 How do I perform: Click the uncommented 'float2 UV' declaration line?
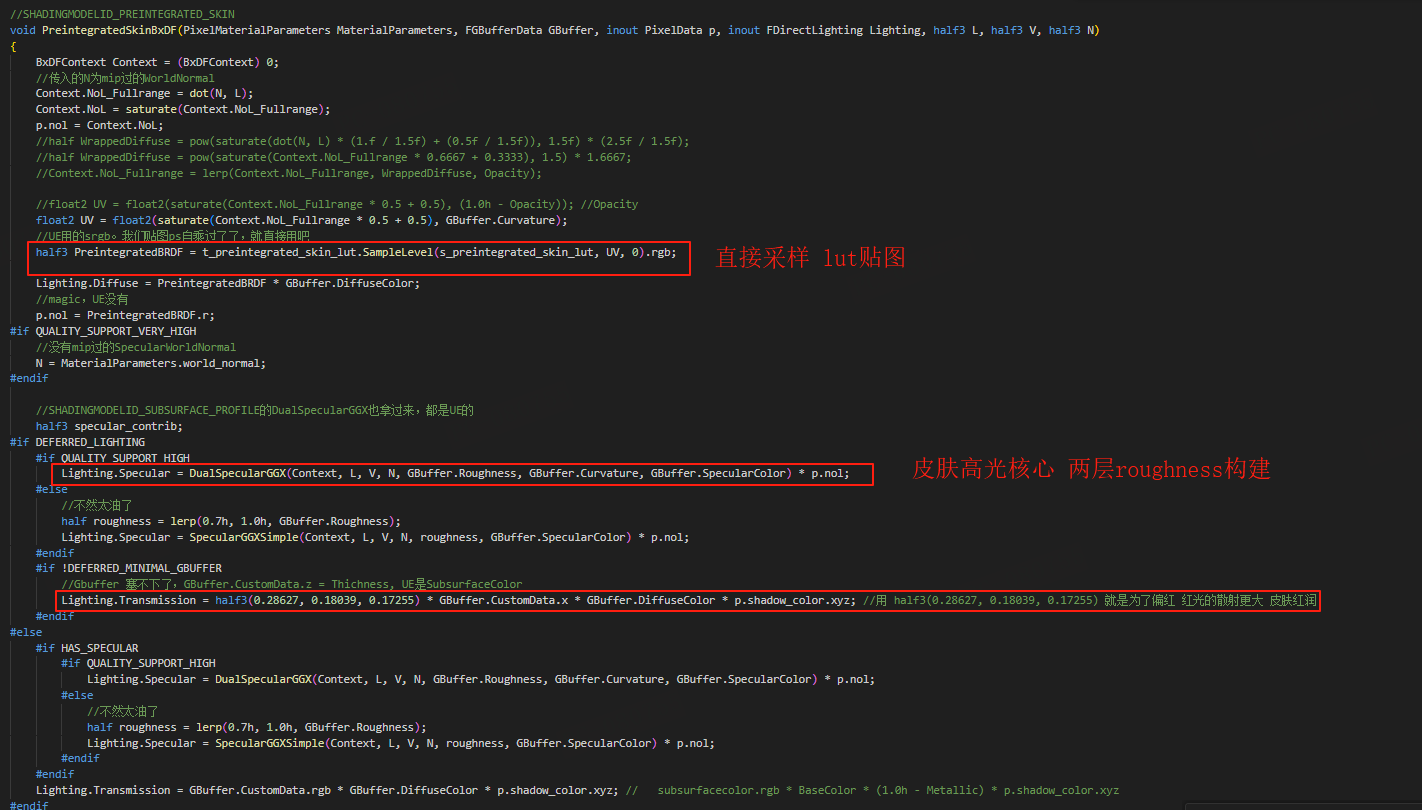[x=301, y=220]
